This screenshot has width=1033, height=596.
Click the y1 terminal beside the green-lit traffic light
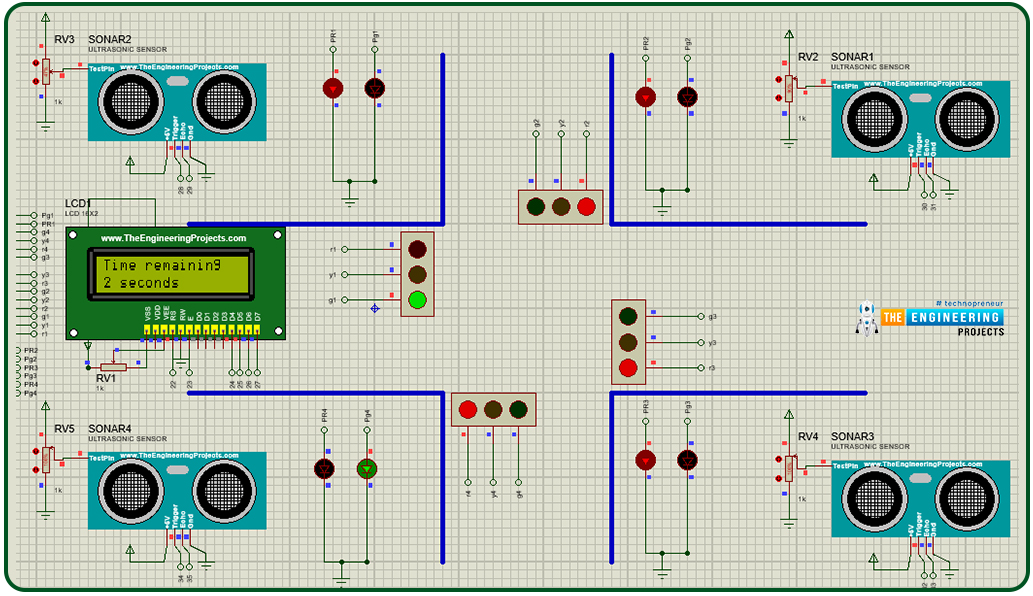345,275
